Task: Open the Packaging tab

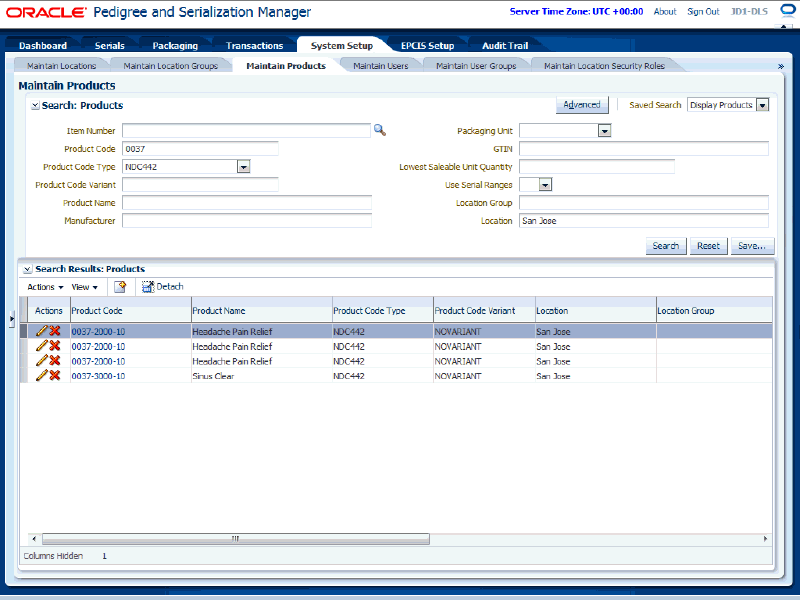Action: 175,45
